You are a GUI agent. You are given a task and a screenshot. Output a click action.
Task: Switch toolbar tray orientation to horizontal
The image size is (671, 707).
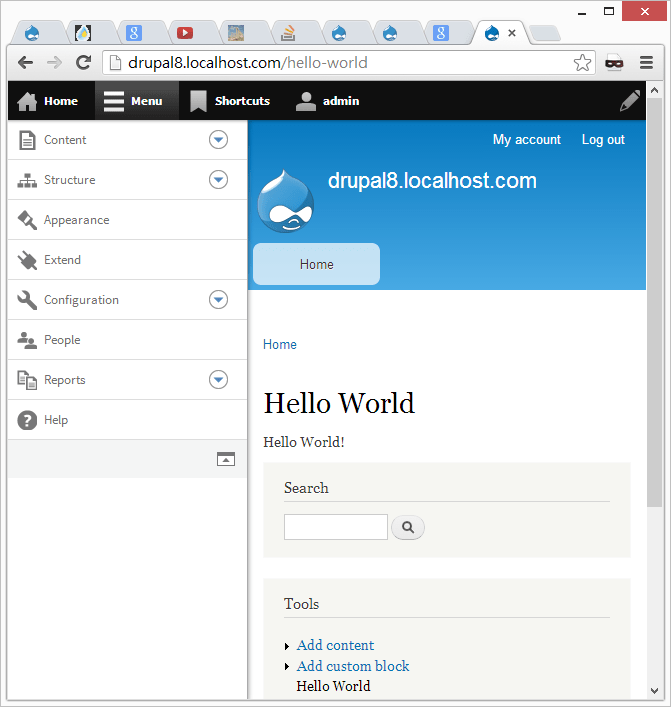coord(226,459)
